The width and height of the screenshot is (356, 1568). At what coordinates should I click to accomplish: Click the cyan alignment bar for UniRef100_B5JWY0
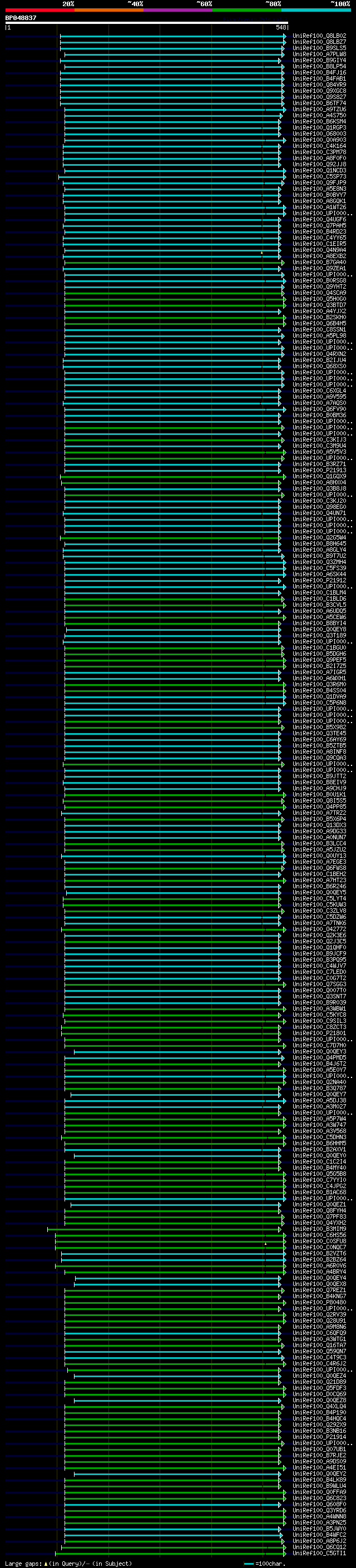point(173,1529)
